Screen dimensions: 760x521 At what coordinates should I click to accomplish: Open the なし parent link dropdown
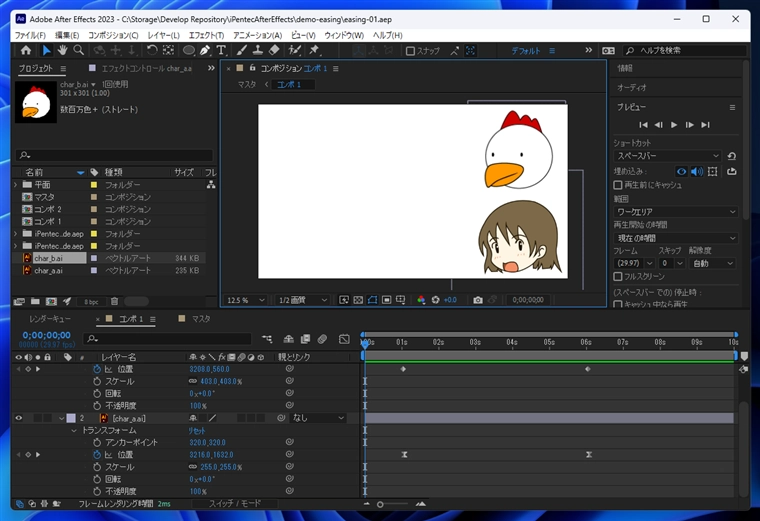[318, 418]
